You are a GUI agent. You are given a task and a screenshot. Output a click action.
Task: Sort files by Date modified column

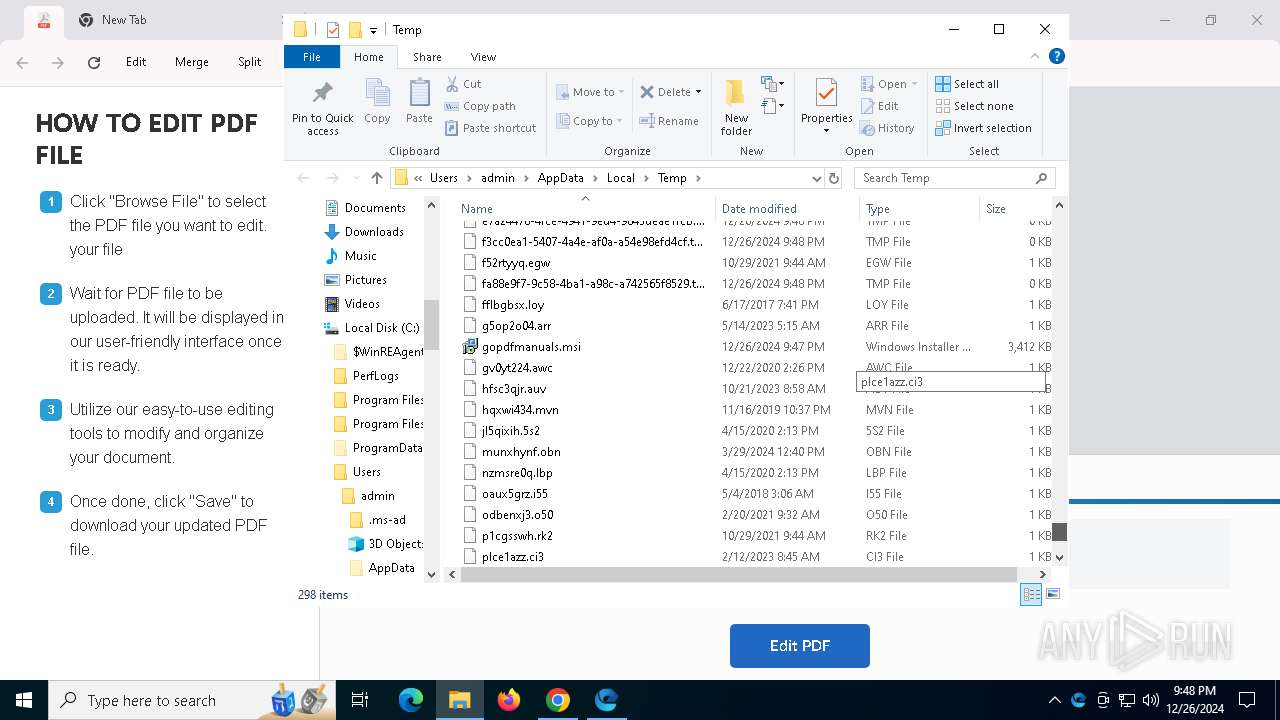click(787, 208)
